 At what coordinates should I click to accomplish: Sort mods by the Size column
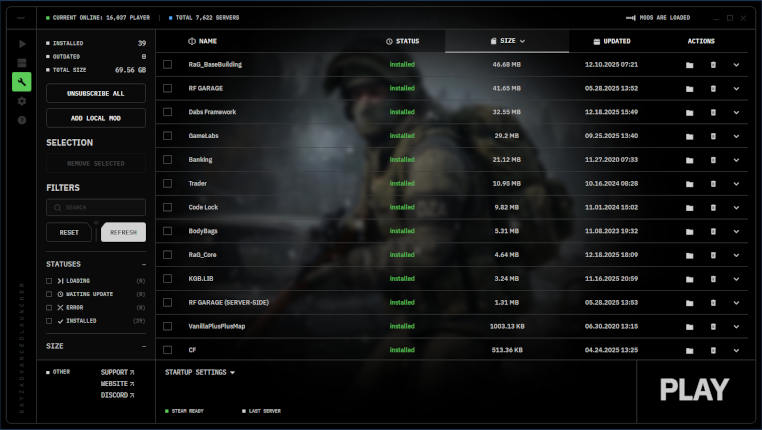(507, 41)
